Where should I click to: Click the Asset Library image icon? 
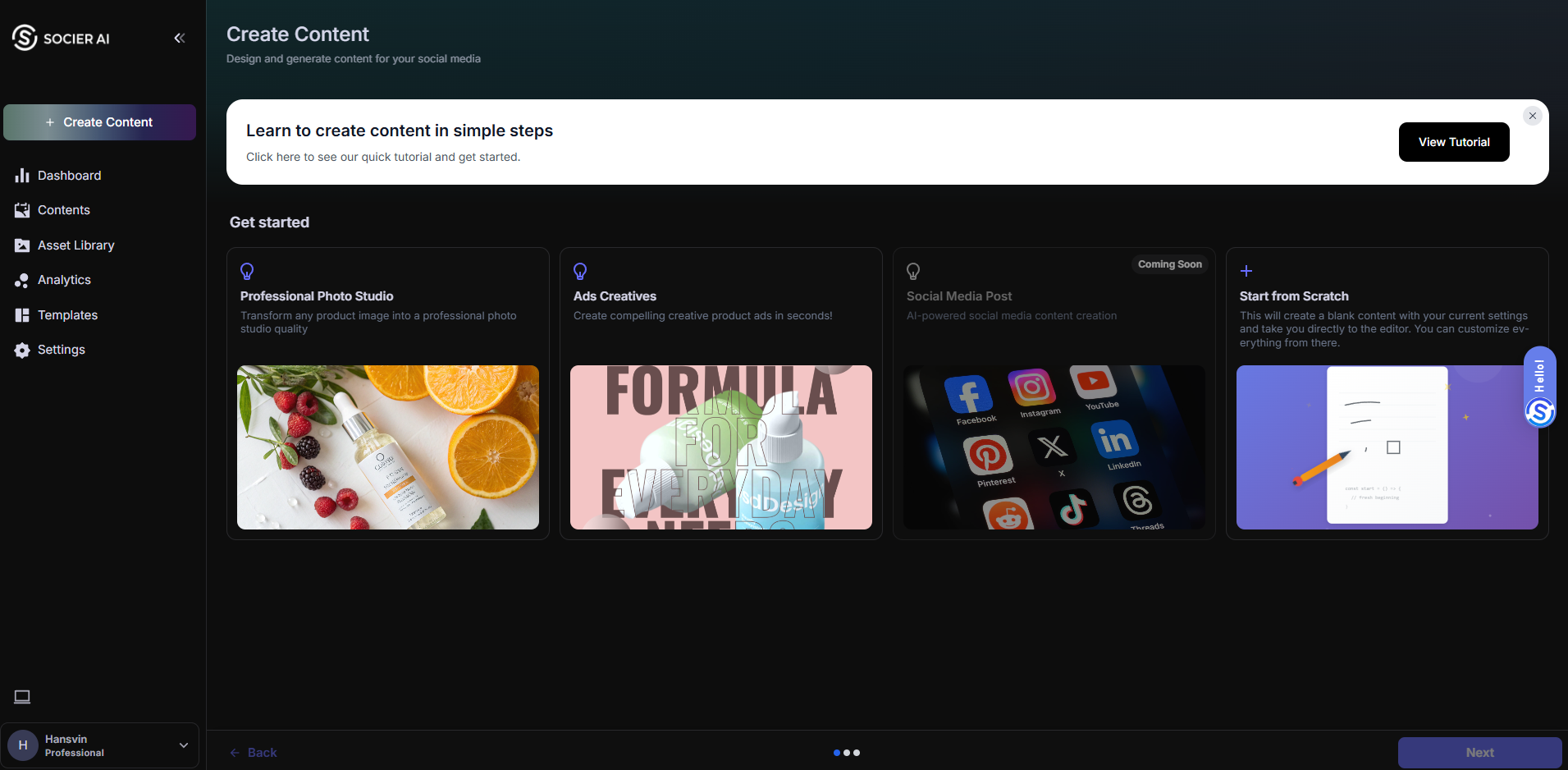click(22, 245)
